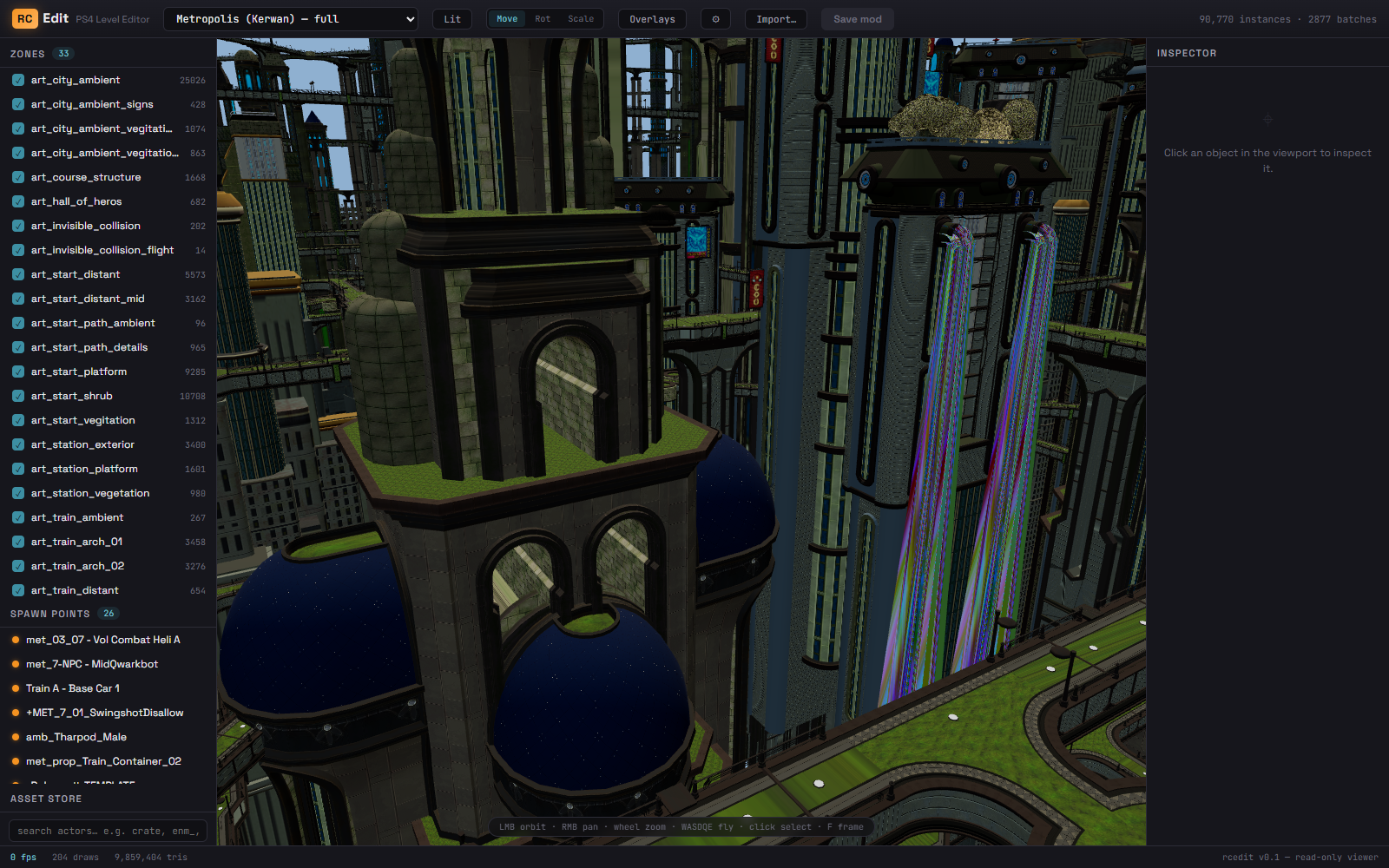Click the 0 fps status indicator
The width and height of the screenshot is (1389, 868).
[23, 857]
